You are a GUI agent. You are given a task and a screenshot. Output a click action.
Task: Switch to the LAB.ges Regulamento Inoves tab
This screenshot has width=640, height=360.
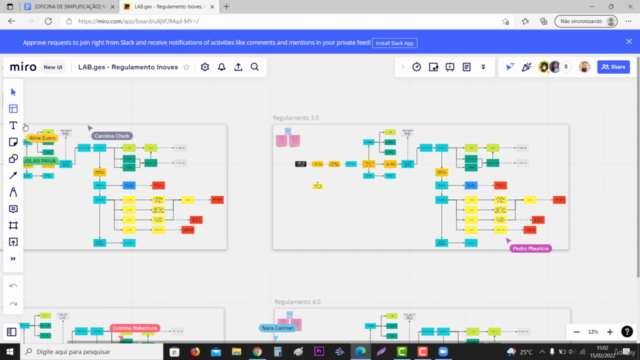[169, 7]
